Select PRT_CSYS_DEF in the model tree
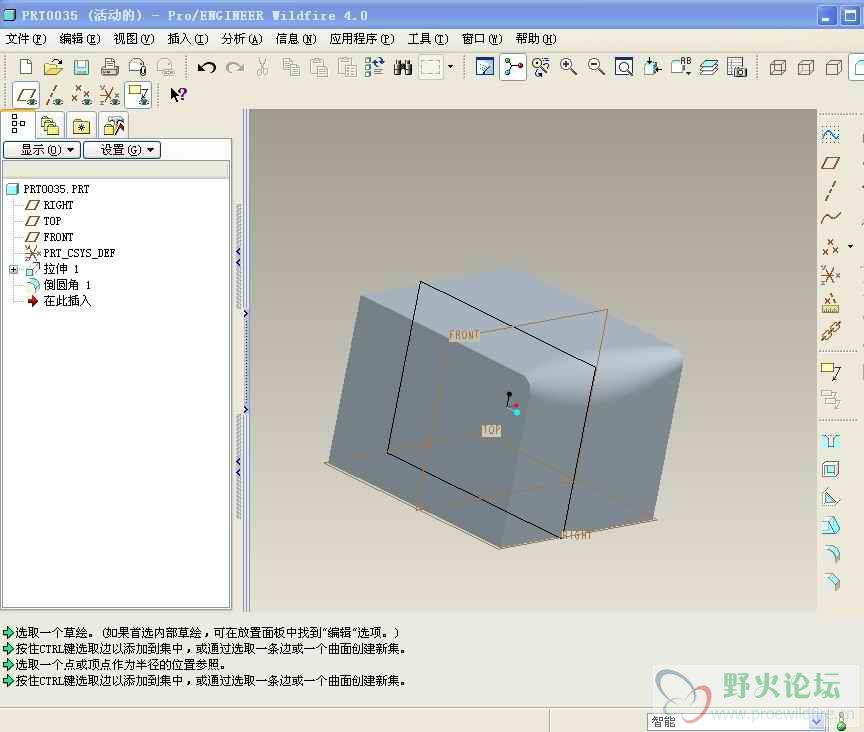This screenshot has width=864, height=732. pos(79,253)
